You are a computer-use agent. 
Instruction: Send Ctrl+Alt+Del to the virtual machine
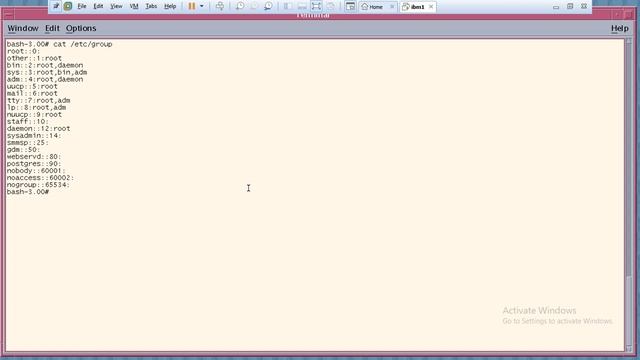(220, 6)
